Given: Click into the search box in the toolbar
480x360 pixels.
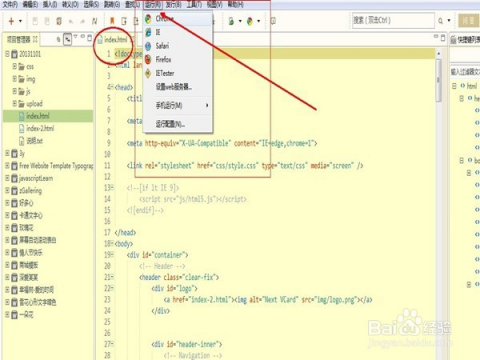Looking at the screenshot, I should pyautogui.click(x=393, y=21).
